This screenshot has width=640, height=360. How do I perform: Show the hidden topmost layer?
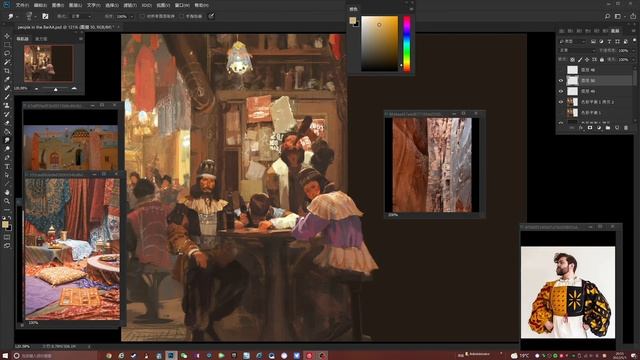click(x=561, y=70)
